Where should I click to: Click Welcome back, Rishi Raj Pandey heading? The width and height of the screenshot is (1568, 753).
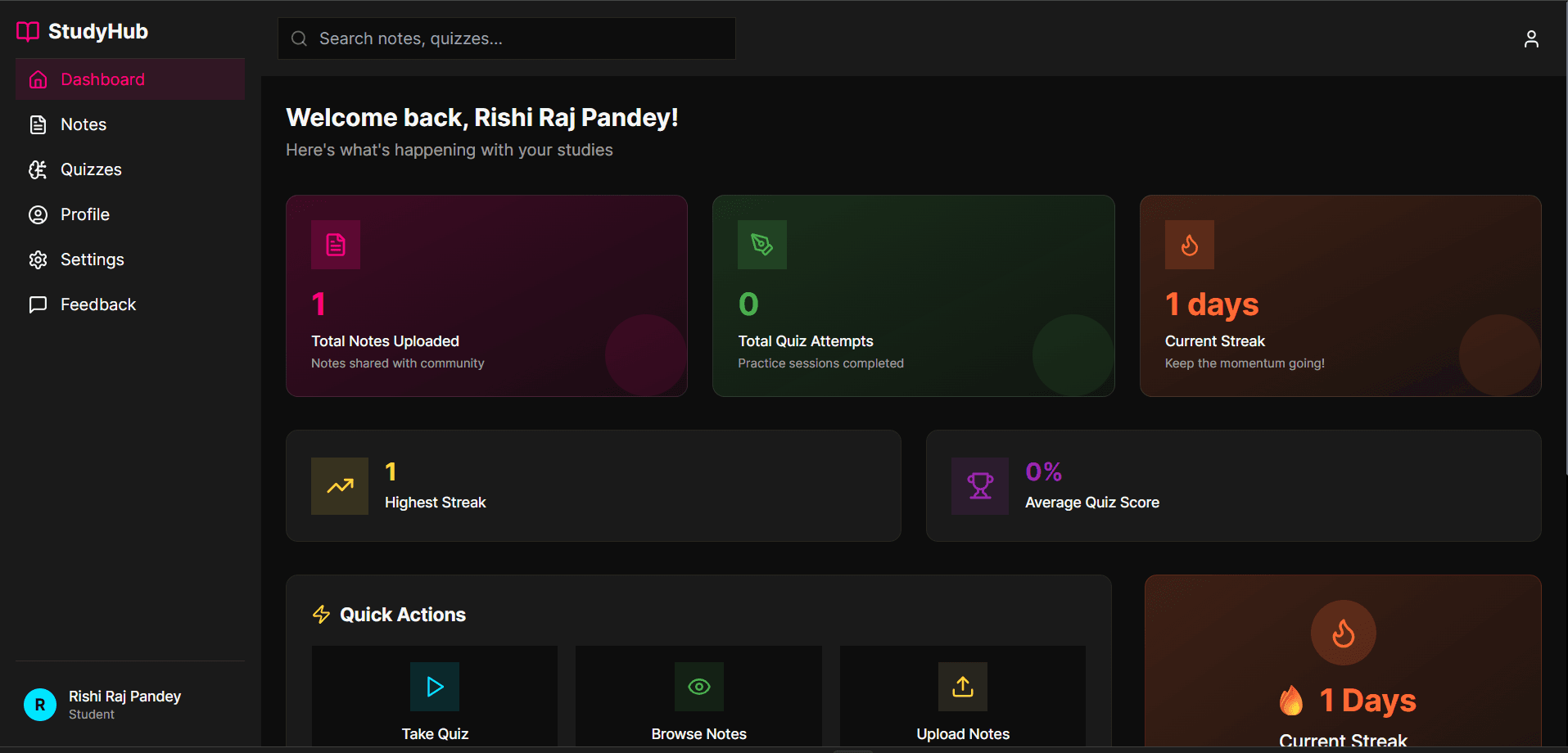[482, 118]
